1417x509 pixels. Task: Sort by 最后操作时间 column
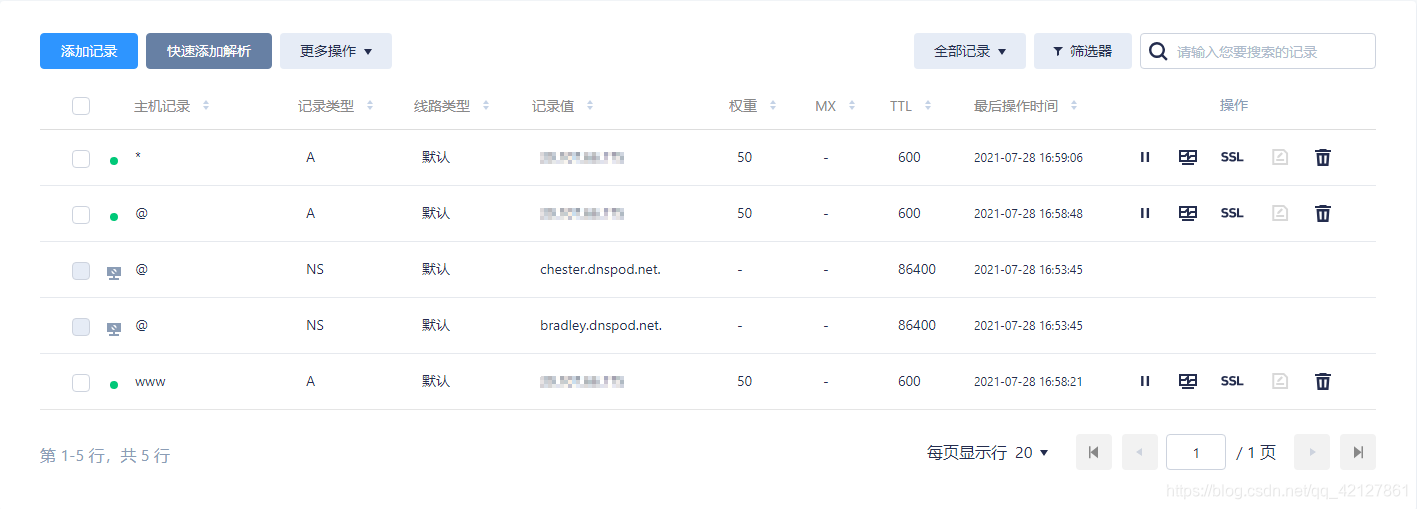click(1074, 105)
